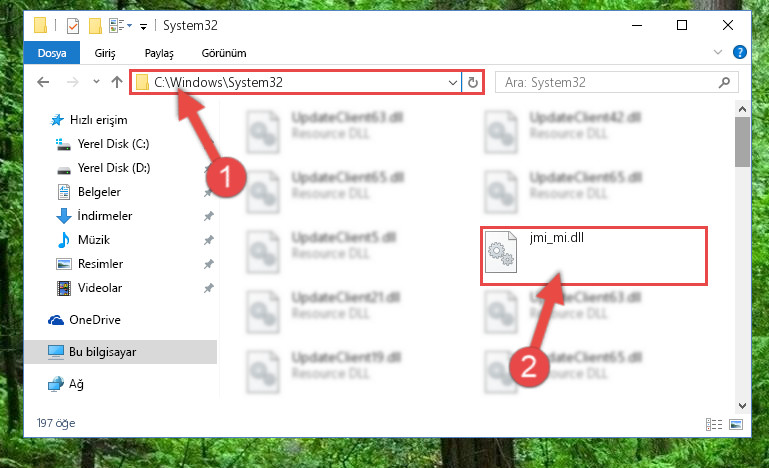
Task: Open the Dosya menu tab
Action: (x=51, y=53)
